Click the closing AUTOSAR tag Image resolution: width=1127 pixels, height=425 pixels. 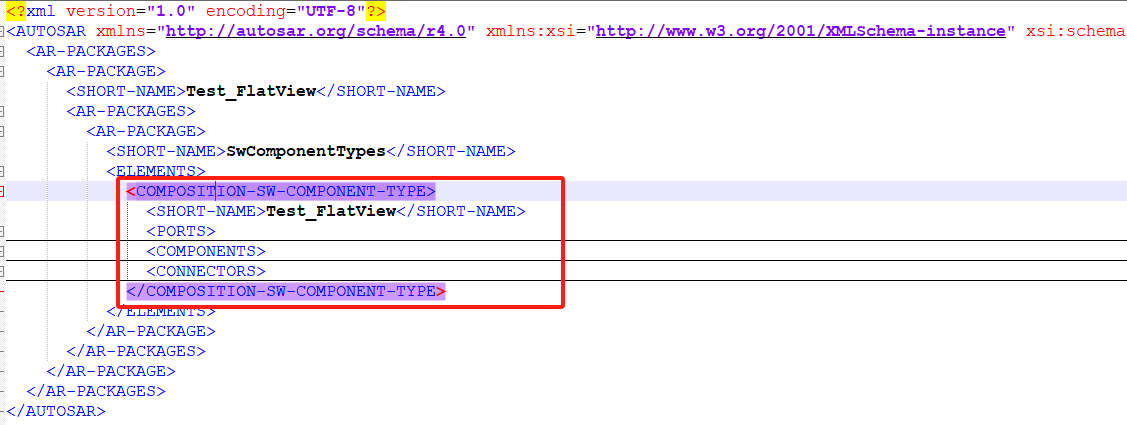coord(56,411)
